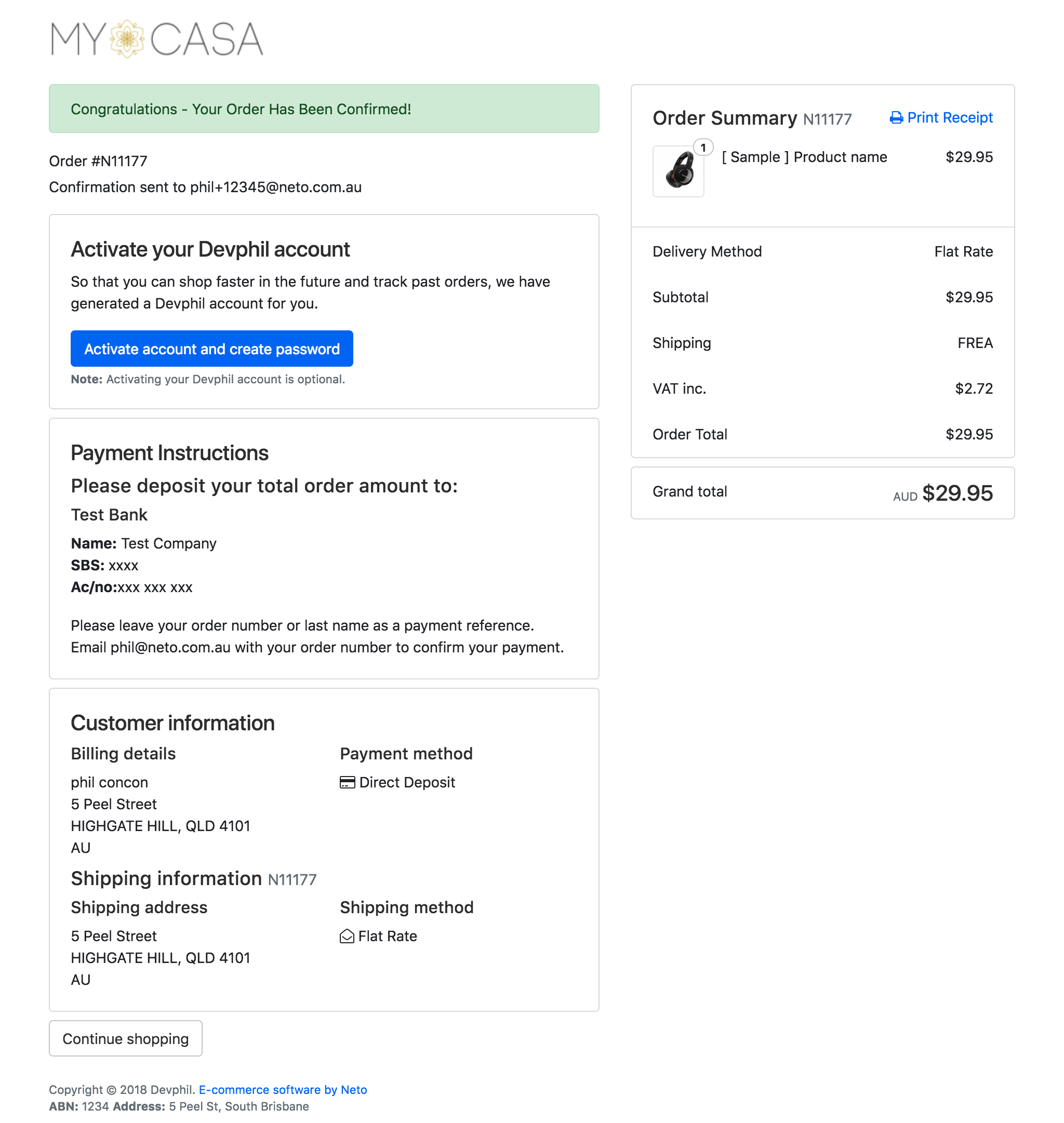1064x1123 pixels.
Task: Click the quantity badge on product thumbnail
Action: [x=703, y=148]
